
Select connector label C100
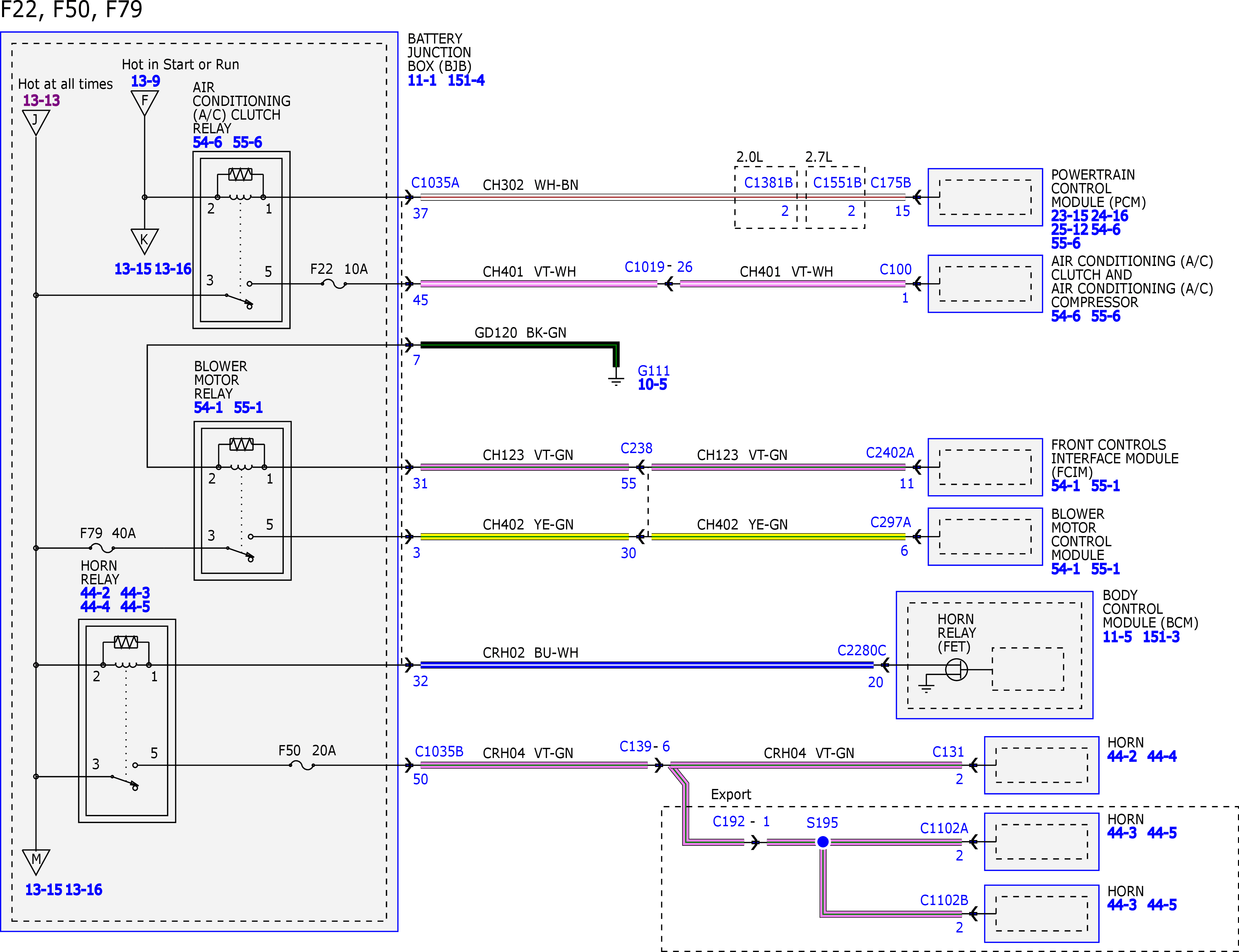[x=896, y=270]
